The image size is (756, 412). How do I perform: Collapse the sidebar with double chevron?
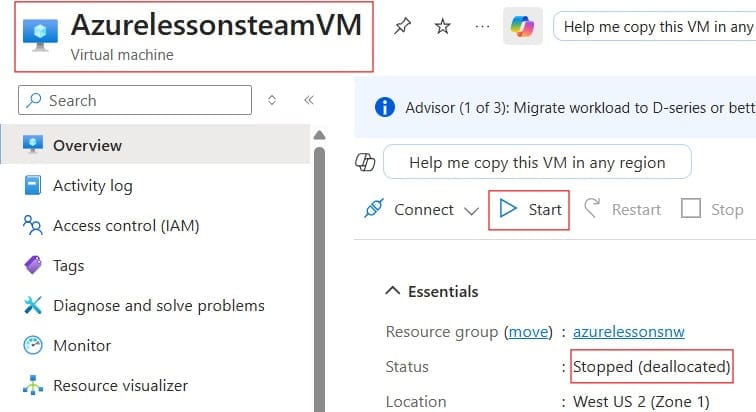coord(309,100)
